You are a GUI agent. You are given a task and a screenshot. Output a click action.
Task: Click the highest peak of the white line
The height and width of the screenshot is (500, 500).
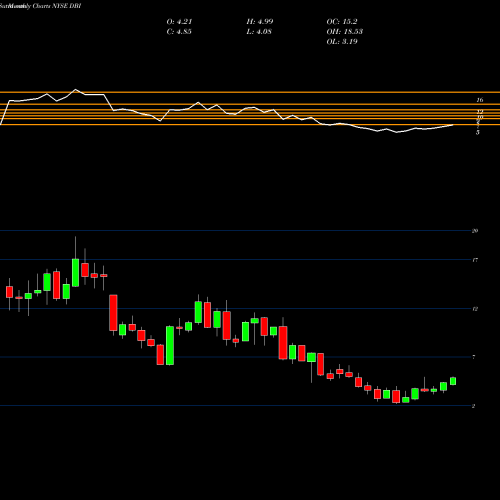click(75, 89)
